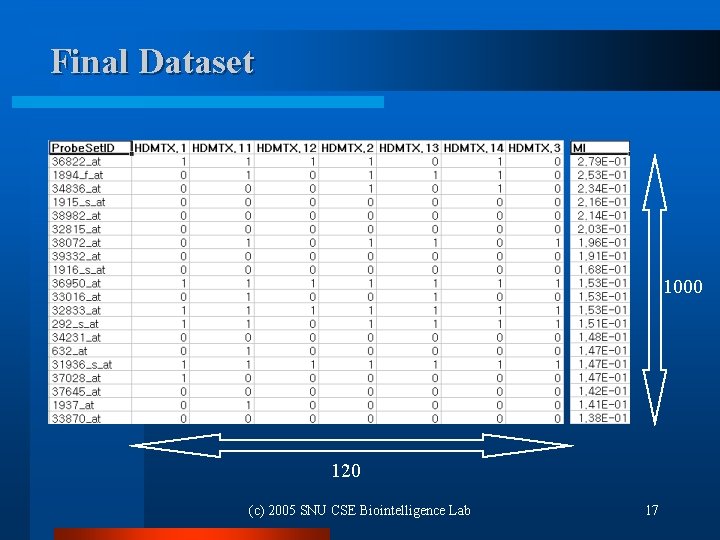Click probe row '632_at'
This screenshot has width=720, height=540.
click(306, 351)
